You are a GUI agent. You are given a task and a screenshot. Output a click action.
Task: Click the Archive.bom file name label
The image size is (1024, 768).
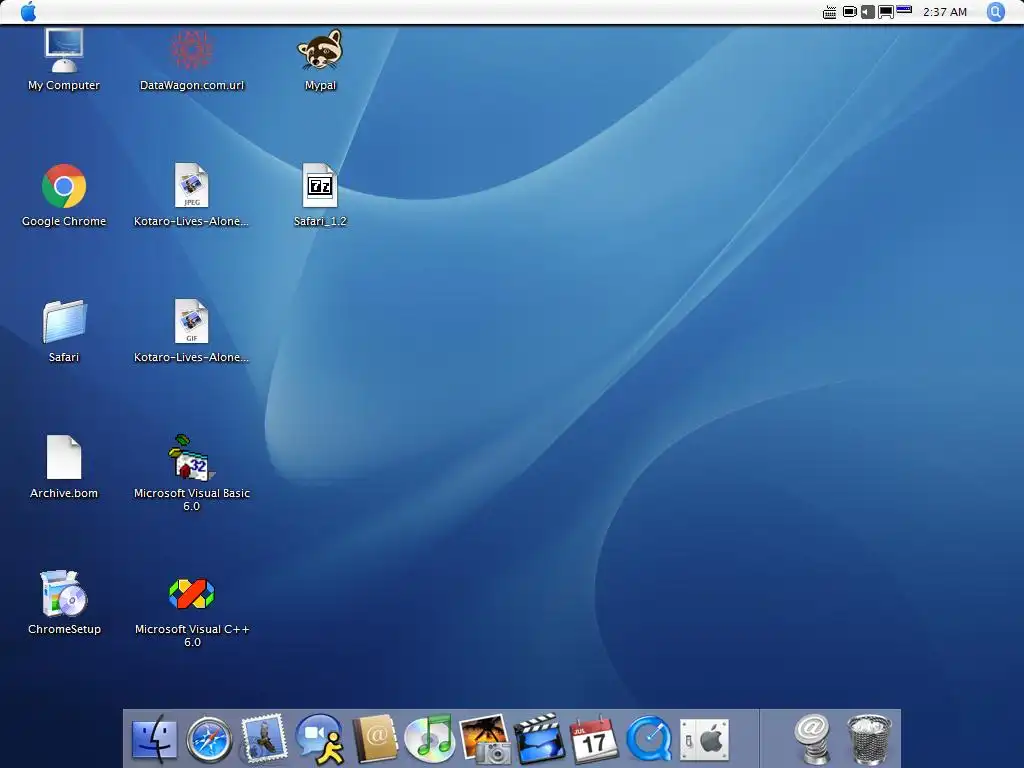64,493
